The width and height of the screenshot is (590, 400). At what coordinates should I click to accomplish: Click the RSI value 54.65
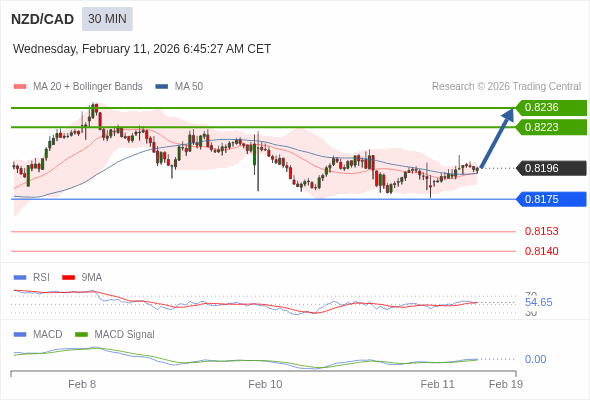(538, 302)
